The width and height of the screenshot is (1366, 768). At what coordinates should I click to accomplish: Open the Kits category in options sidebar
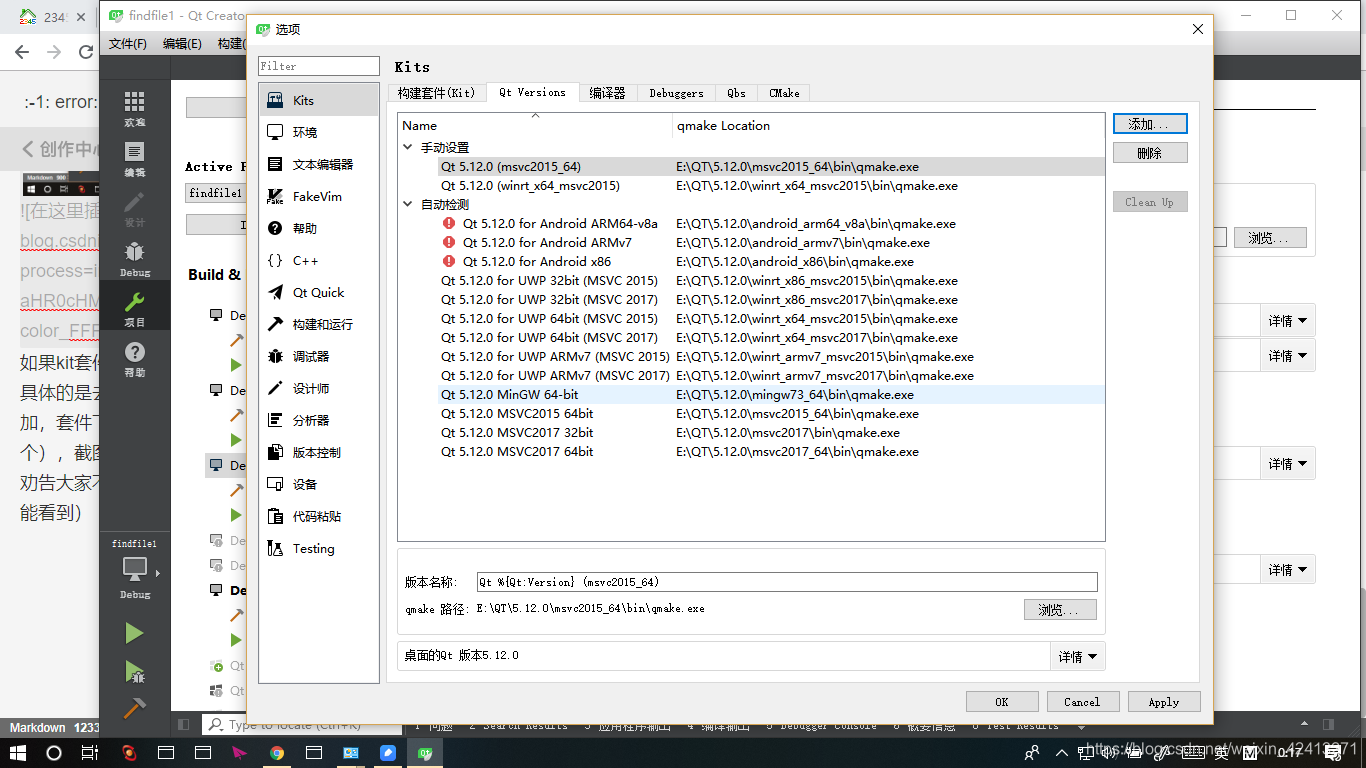click(318, 100)
